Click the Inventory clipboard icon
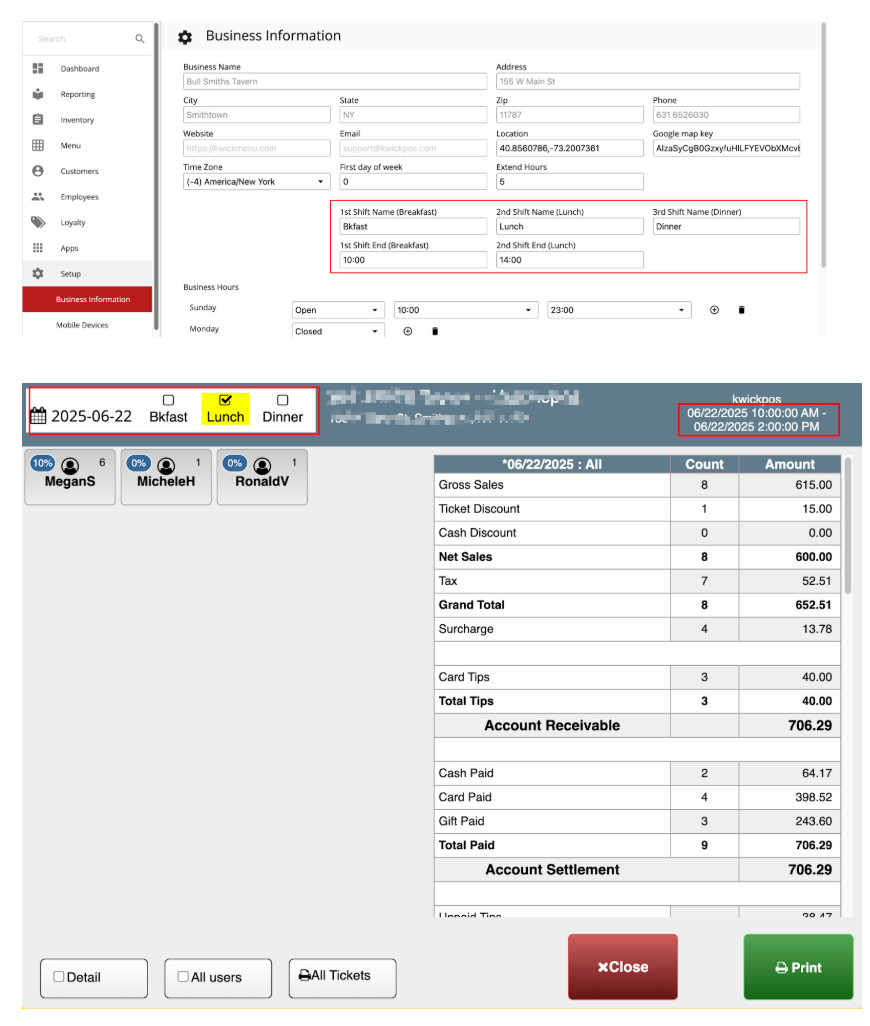 point(38,120)
